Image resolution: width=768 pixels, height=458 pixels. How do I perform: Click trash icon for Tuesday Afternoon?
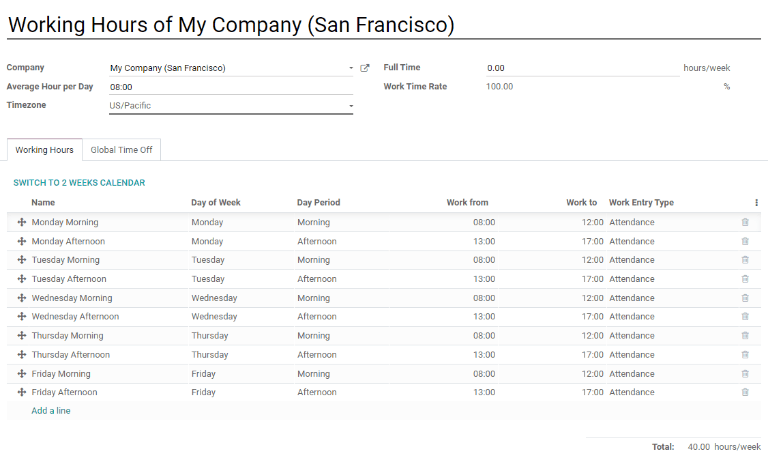click(x=744, y=279)
